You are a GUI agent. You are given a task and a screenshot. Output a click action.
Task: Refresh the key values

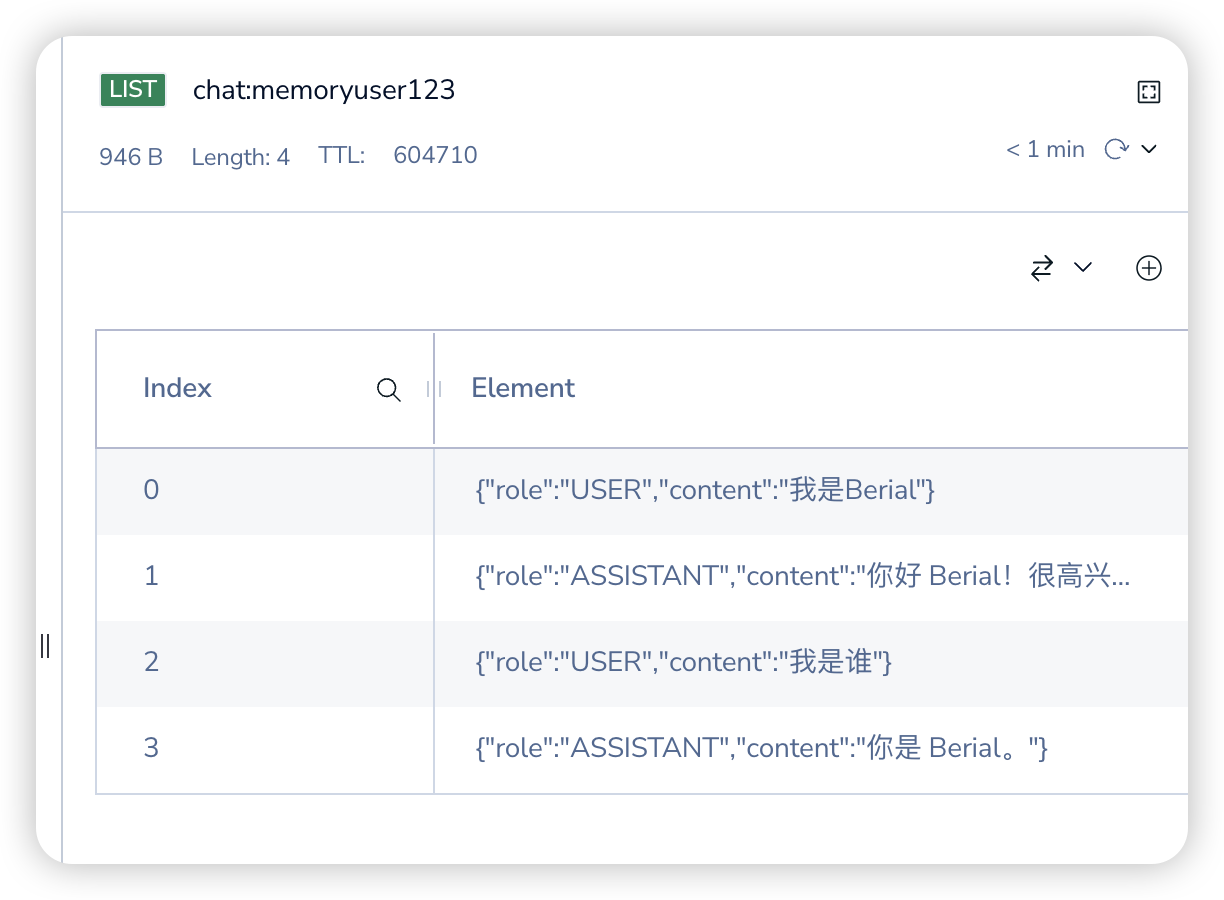click(1116, 150)
